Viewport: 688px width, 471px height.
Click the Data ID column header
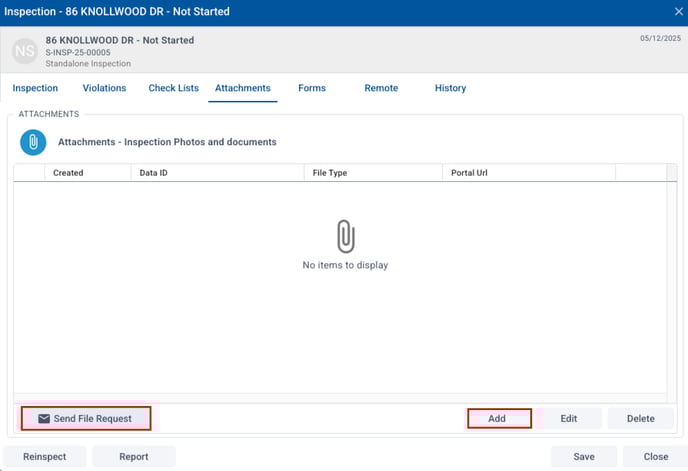click(x=153, y=173)
